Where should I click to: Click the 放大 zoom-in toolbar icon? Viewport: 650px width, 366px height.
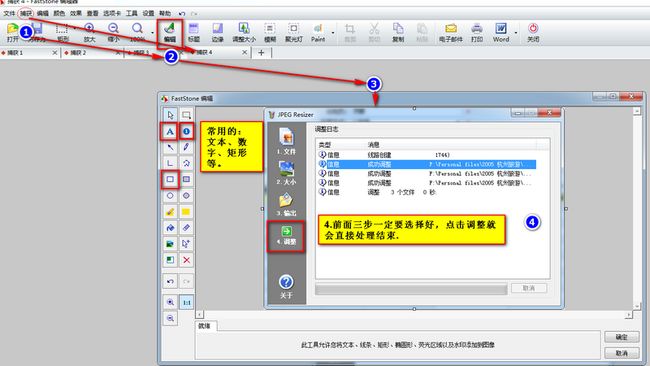point(89,32)
